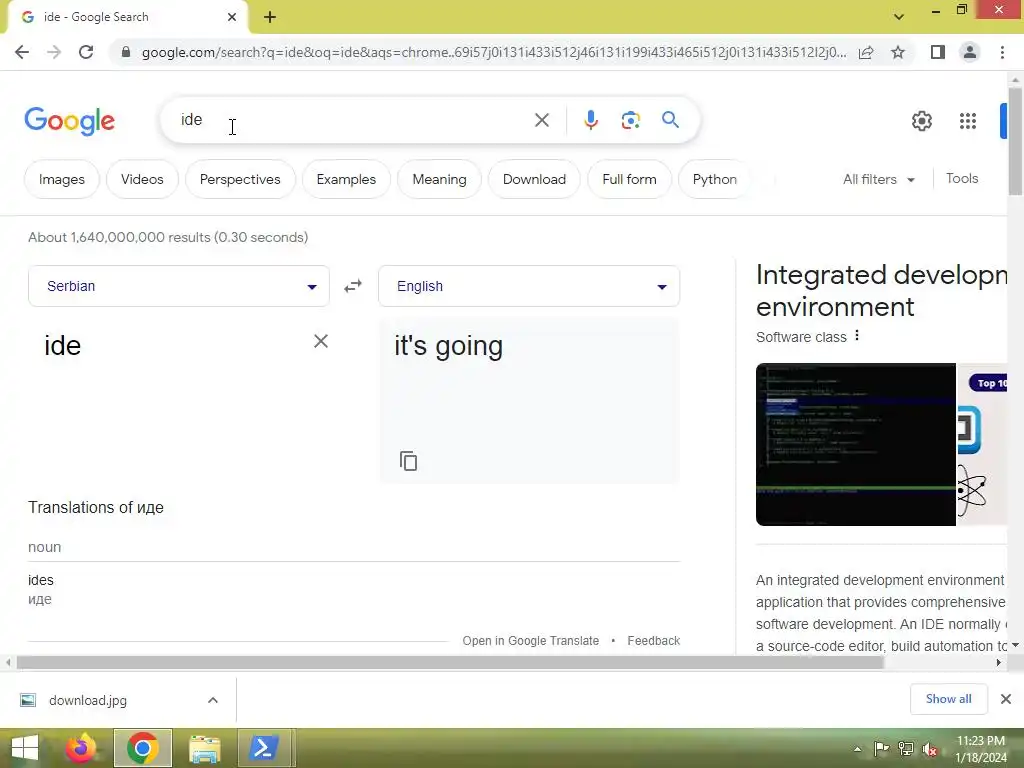
Task: Open the code editor screenshot thumbnail
Action: tap(856, 444)
